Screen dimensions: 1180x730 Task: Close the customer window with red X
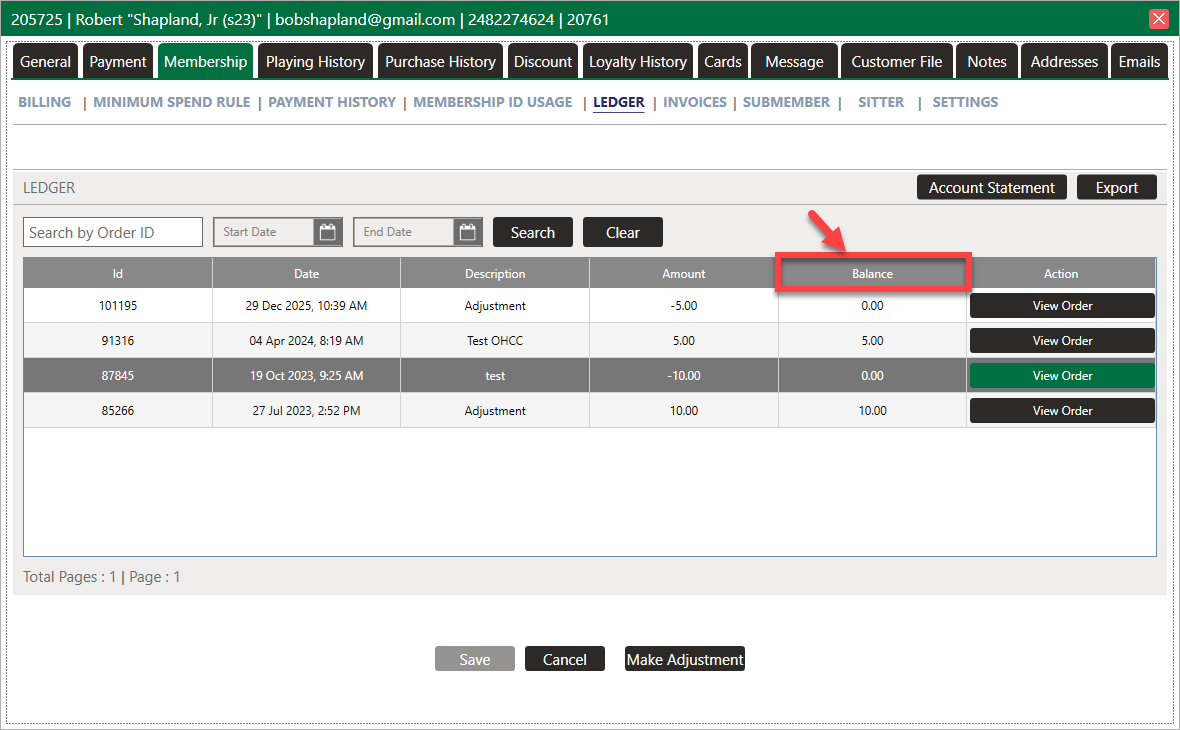1159,19
